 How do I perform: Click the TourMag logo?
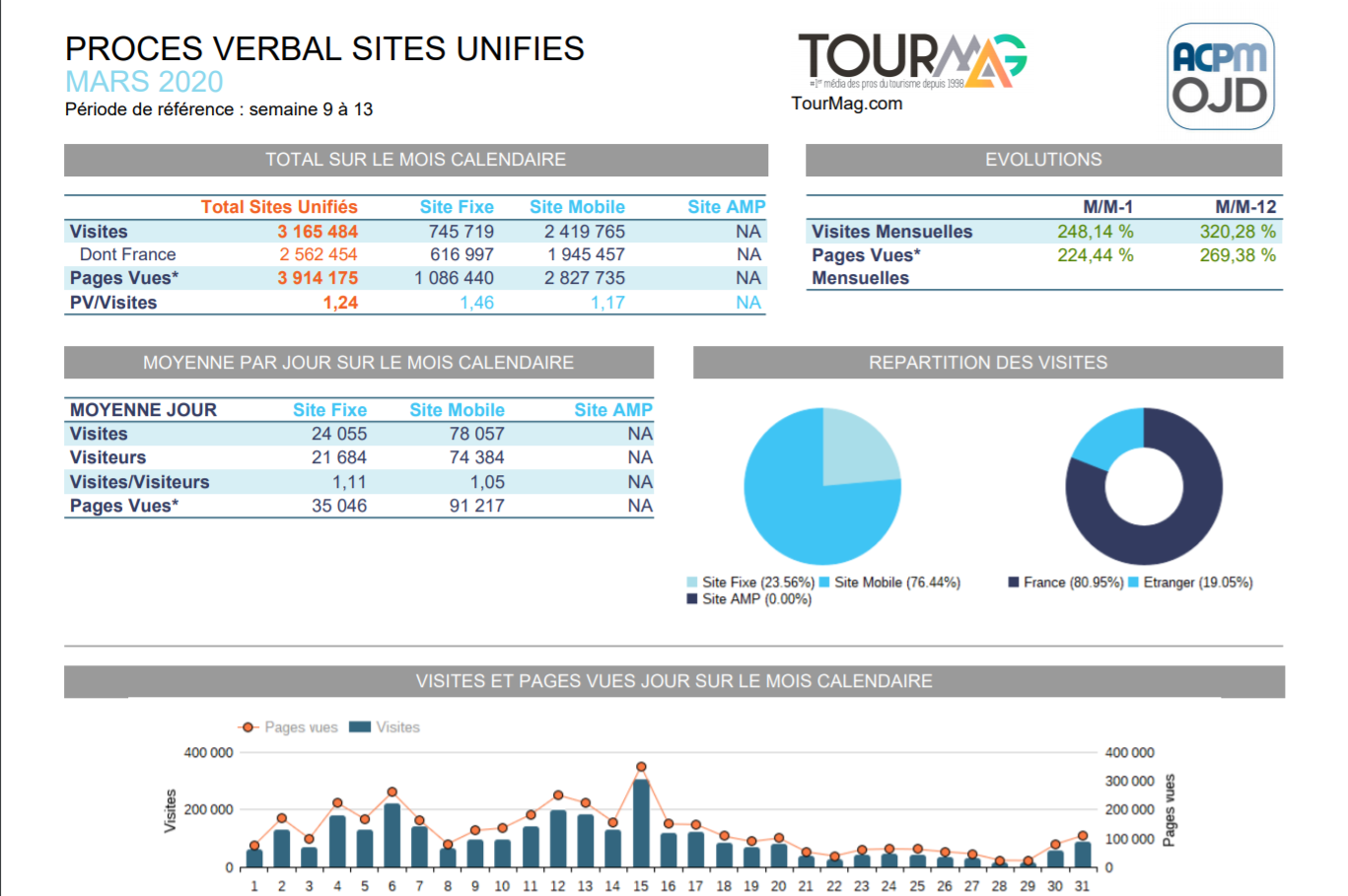point(911,60)
